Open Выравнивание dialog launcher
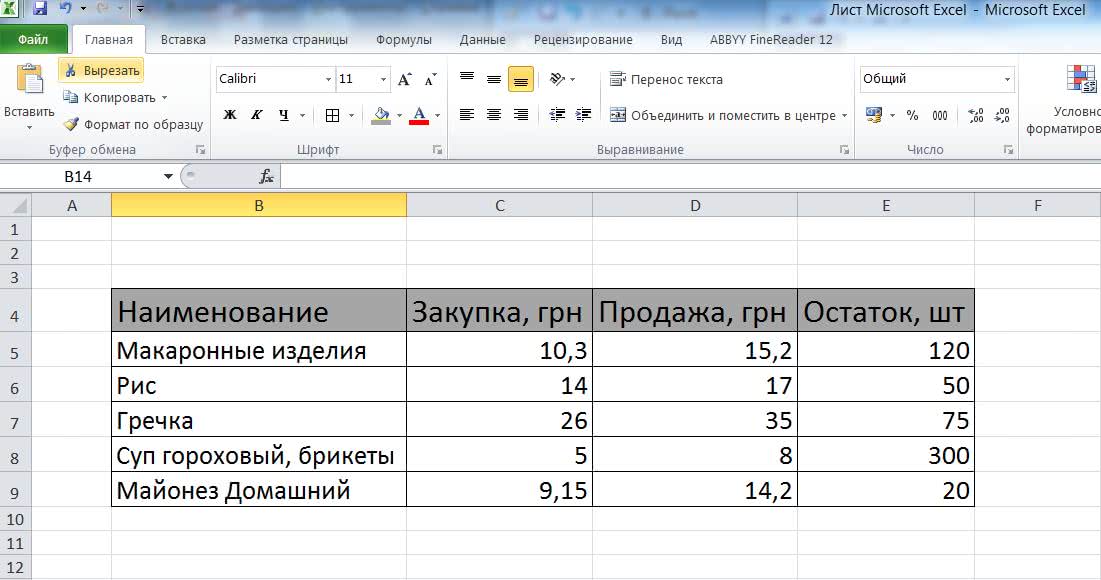Screen dimensions: 1101x580 point(845,150)
